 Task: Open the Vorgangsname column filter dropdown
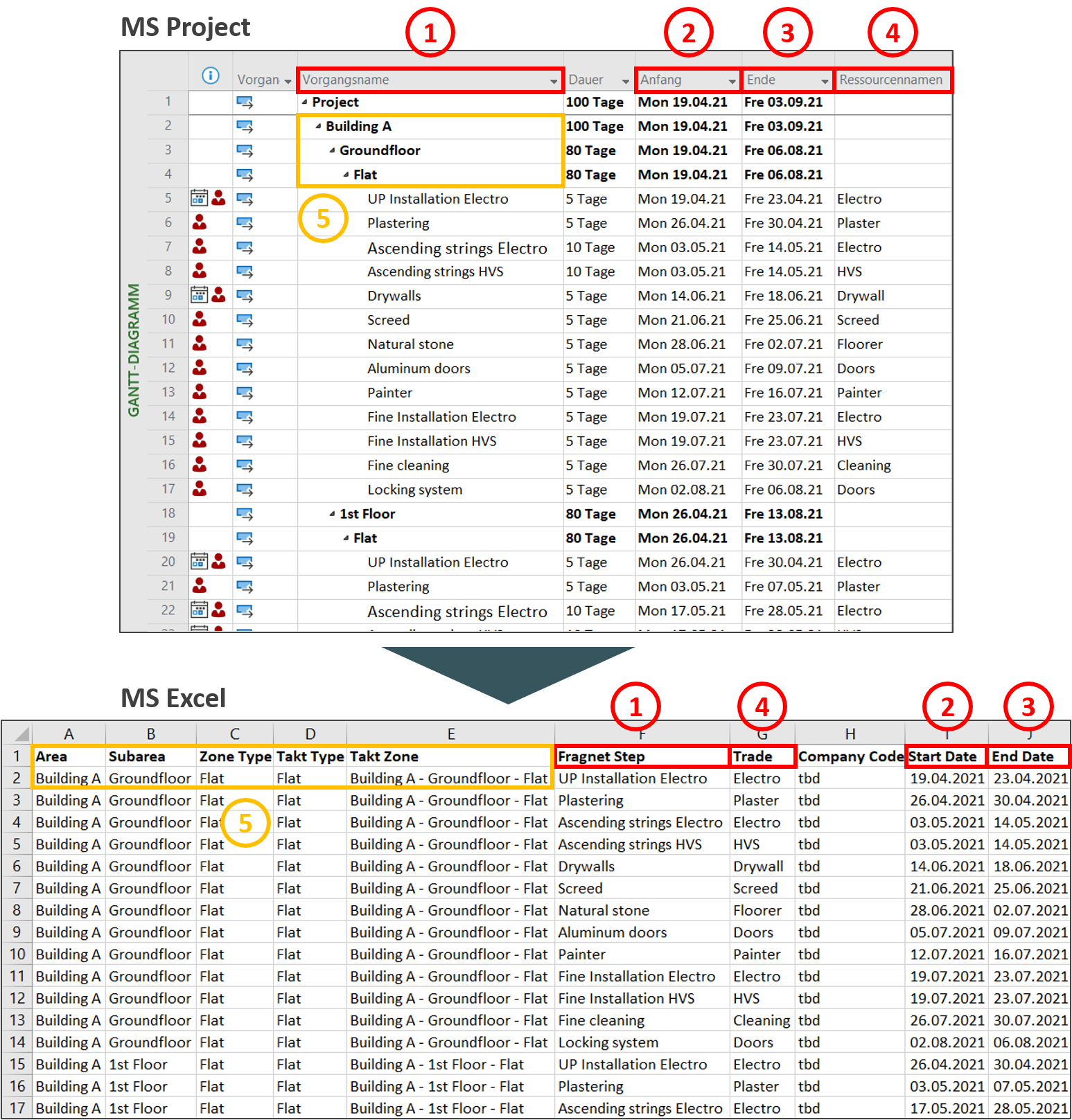click(x=553, y=81)
